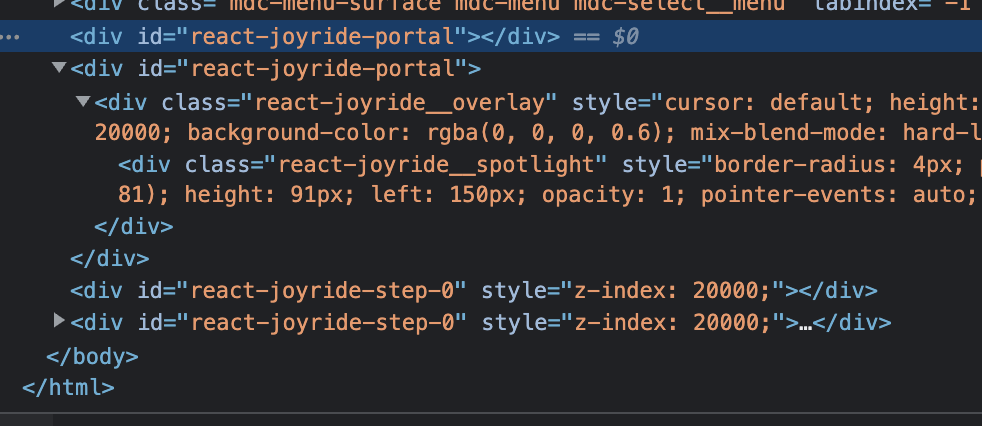Image resolution: width=982 pixels, height=426 pixels.
Task: Expand the collapsed react-joyride-step-0 div
Action: point(59,321)
